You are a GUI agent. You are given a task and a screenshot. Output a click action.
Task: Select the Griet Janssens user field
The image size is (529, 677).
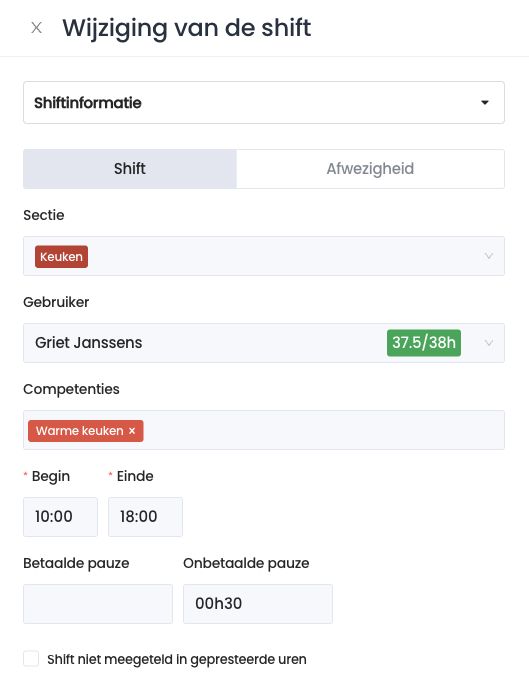click(264, 343)
